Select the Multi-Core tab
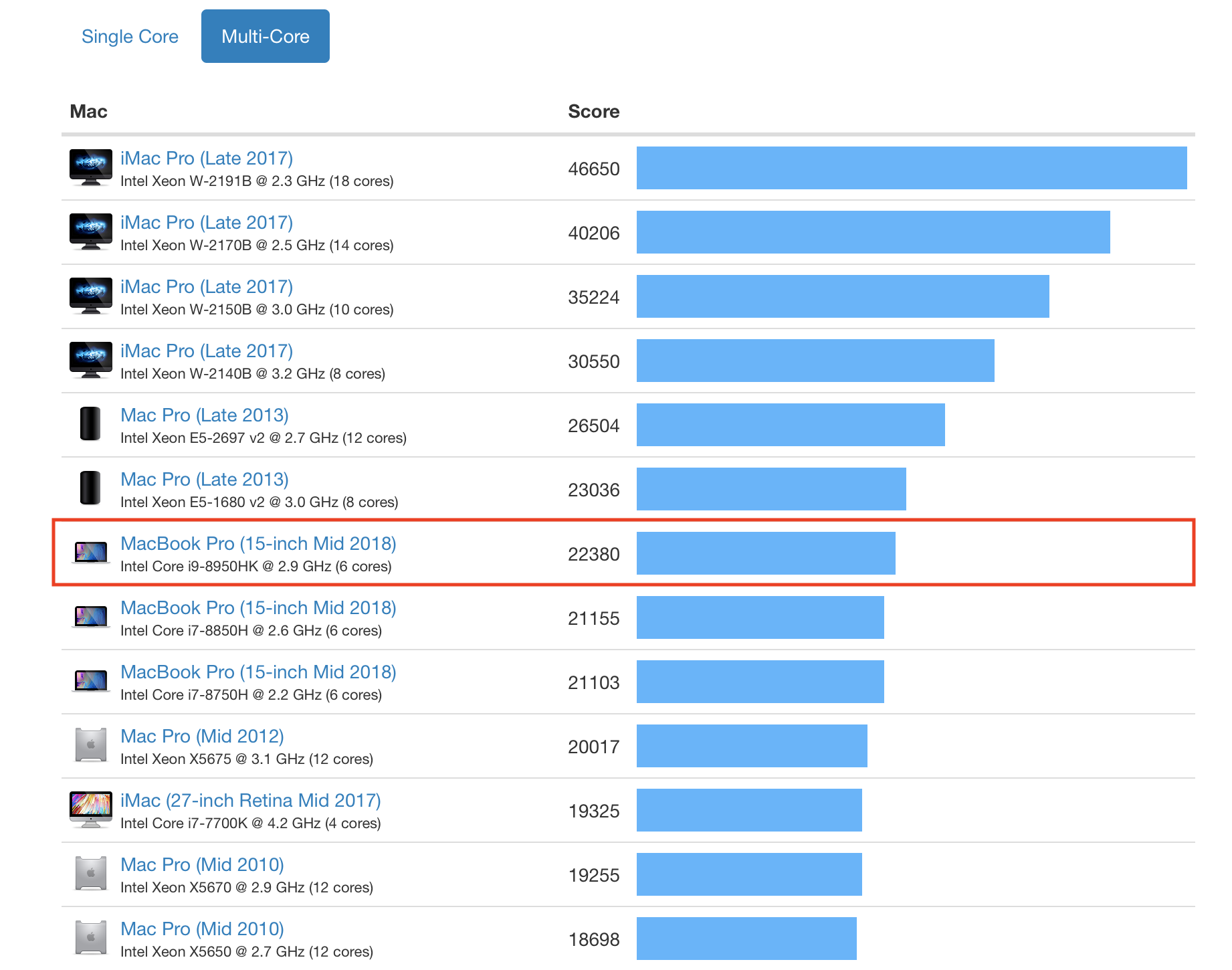1232x970 pixels. (265, 36)
